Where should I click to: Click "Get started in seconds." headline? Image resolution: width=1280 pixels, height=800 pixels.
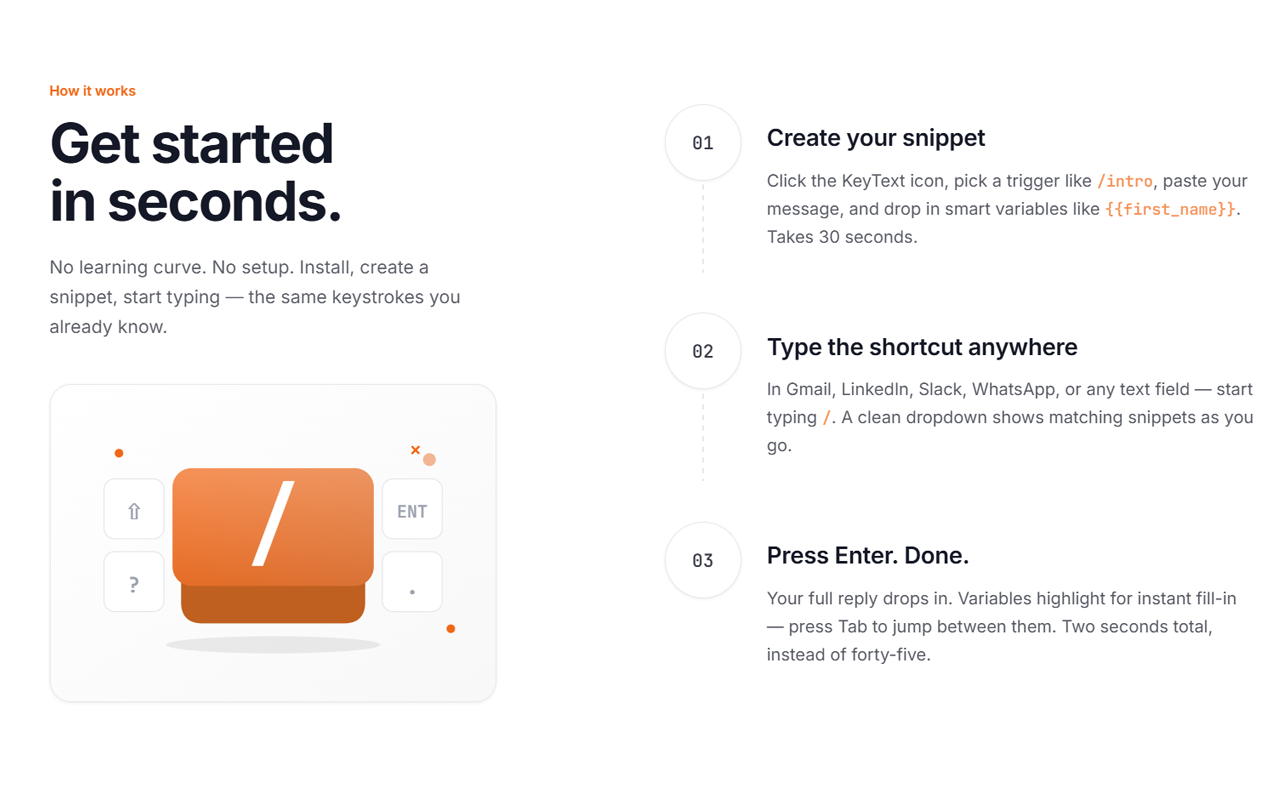tap(195, 172)
